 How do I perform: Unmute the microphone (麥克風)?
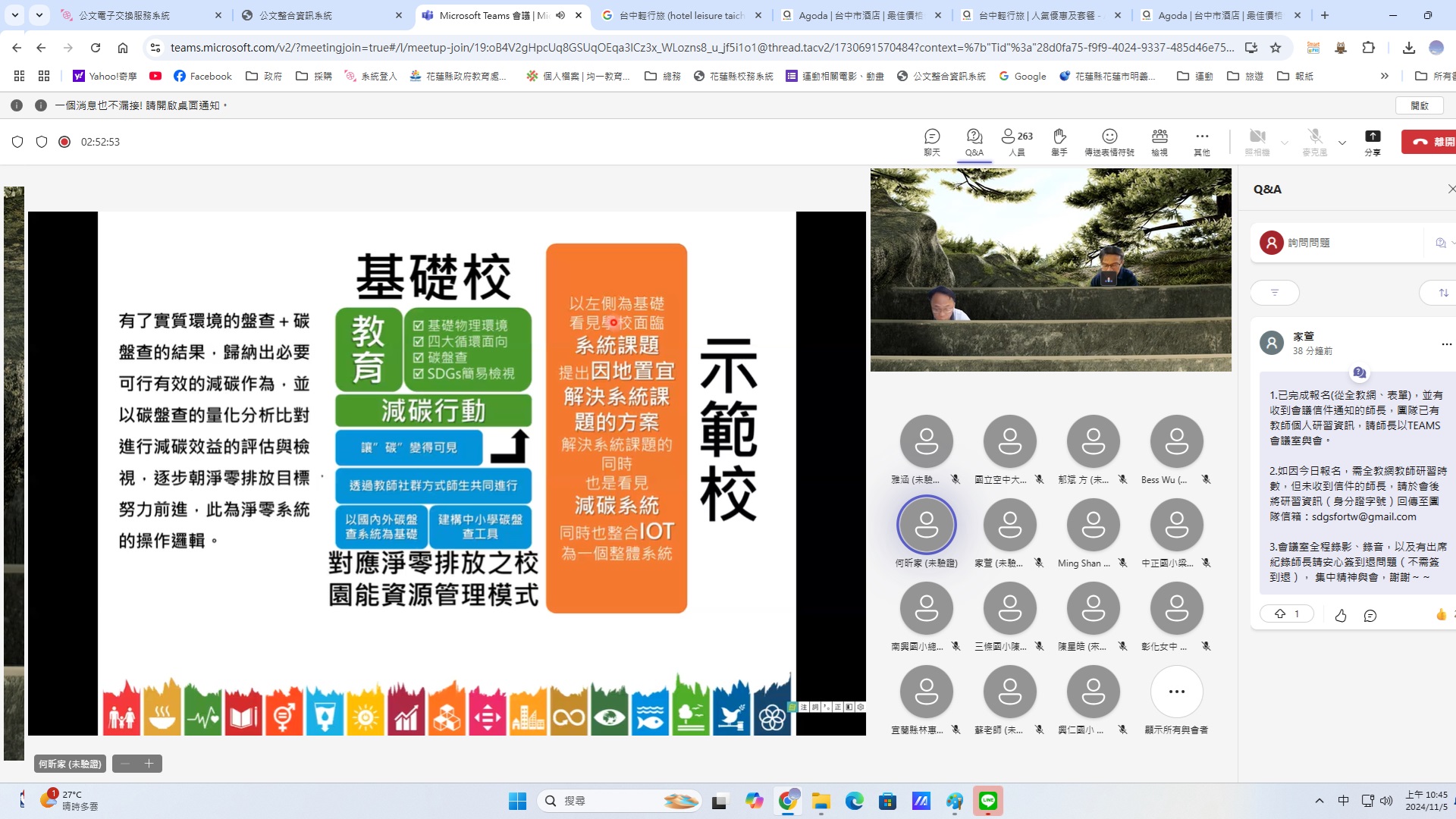pos(1315,141)
